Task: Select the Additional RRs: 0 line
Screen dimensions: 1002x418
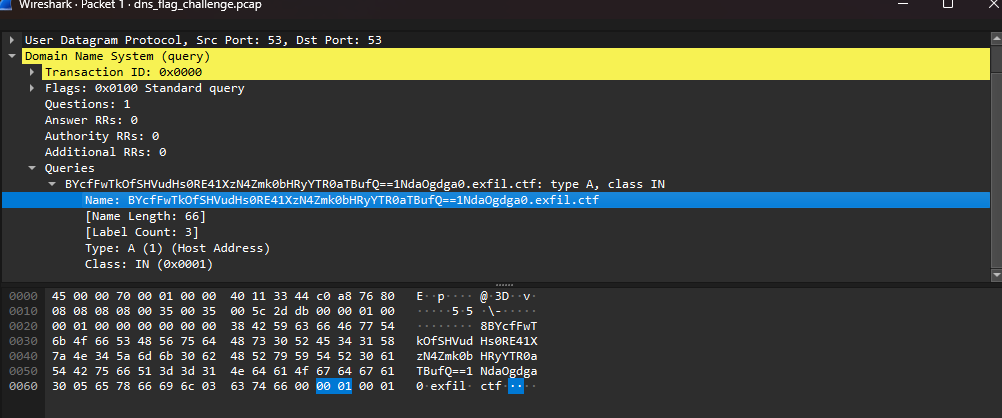Action: tap(105, 152)
